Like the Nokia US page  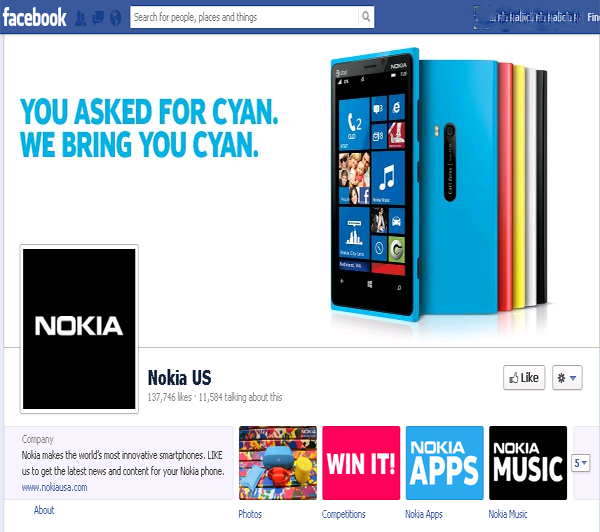coord(524,378)
